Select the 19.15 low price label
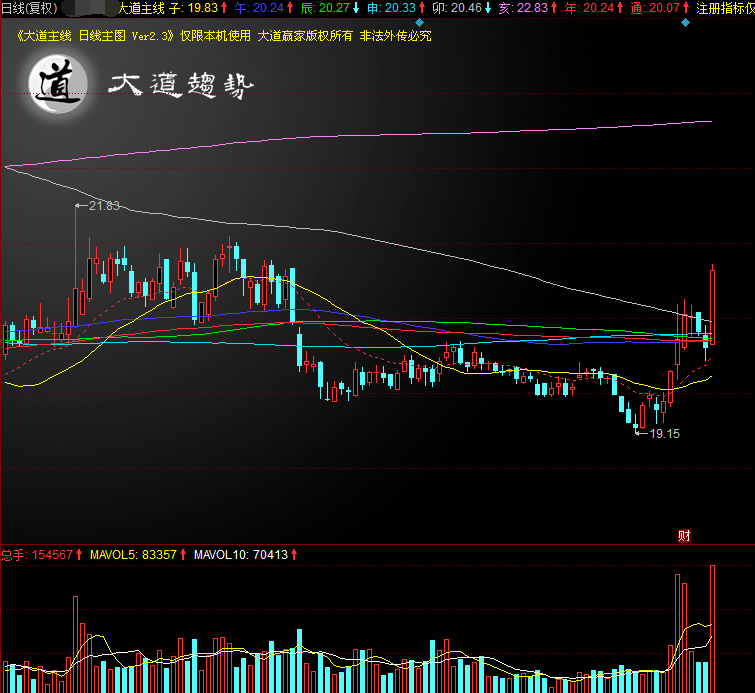755x693 pixels. [x=664, y=434]
